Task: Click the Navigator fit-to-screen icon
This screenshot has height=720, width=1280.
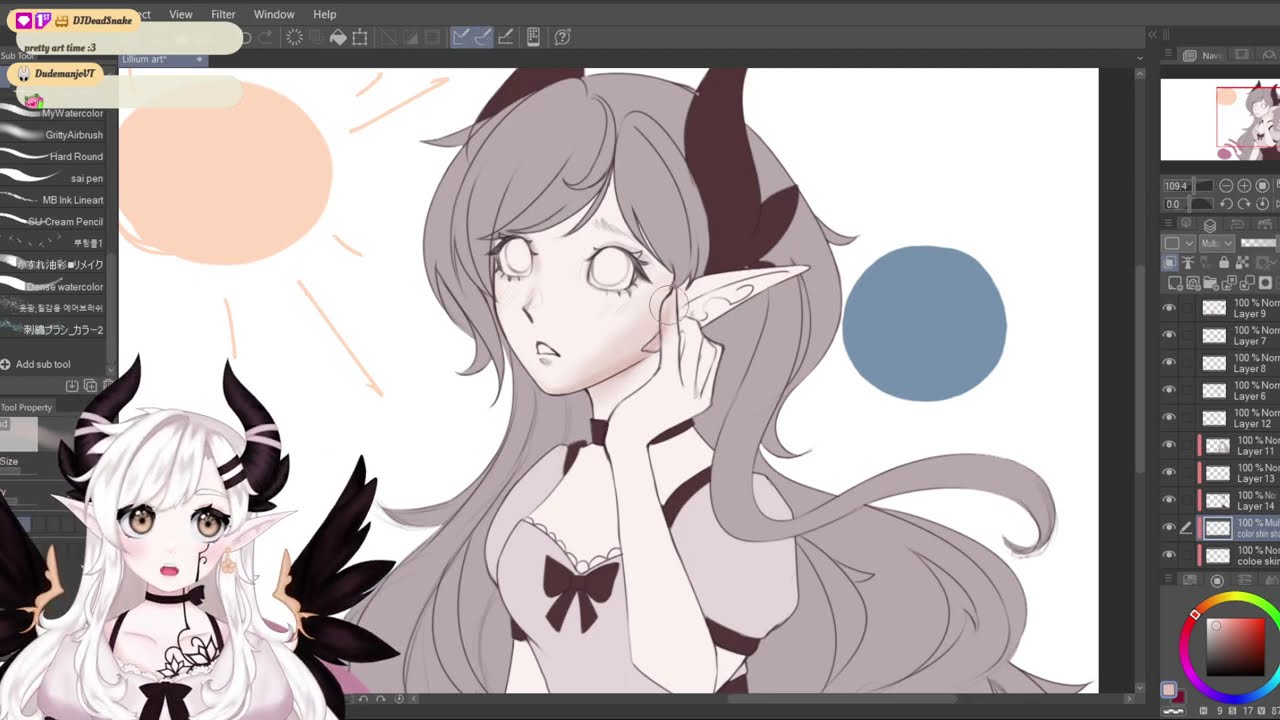Action: coord(1262,186)
